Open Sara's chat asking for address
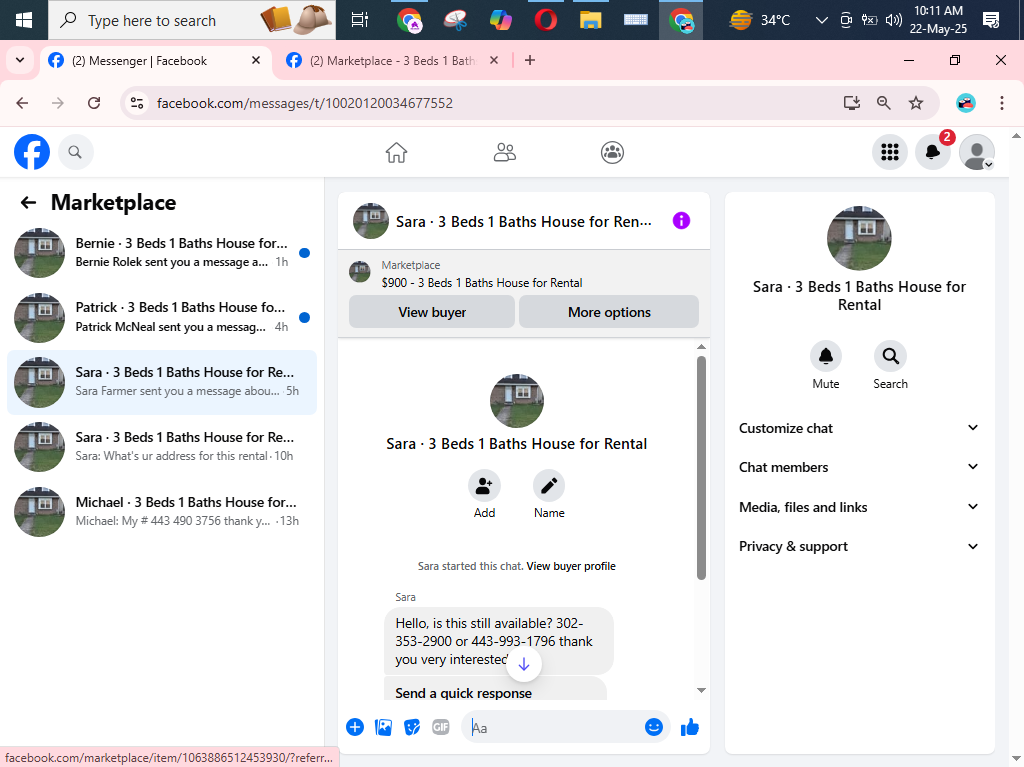The width and height of the screenshot is (1024, 767). pyautogui.click(x=162, y=447)
